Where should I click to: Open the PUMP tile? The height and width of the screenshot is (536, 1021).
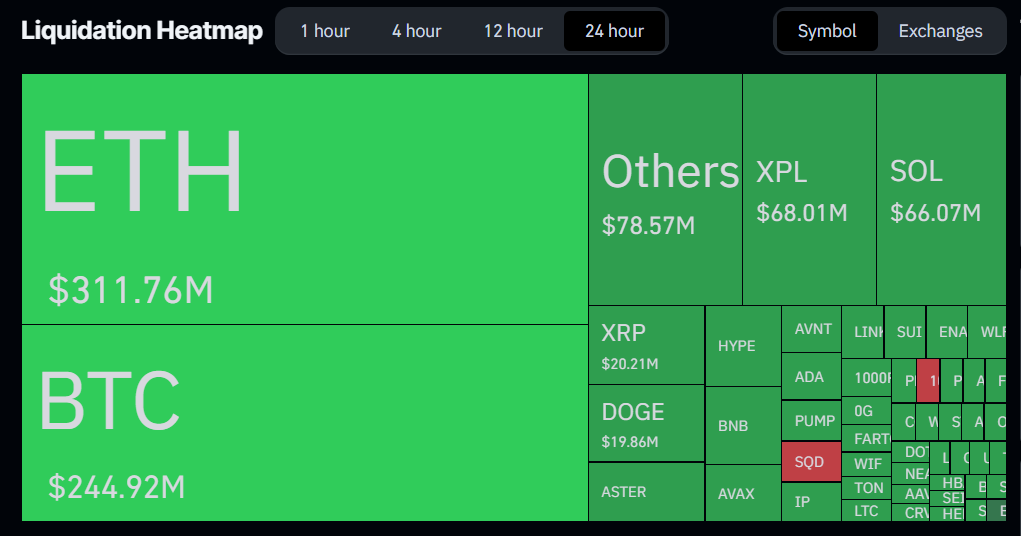tap(811, 421)
